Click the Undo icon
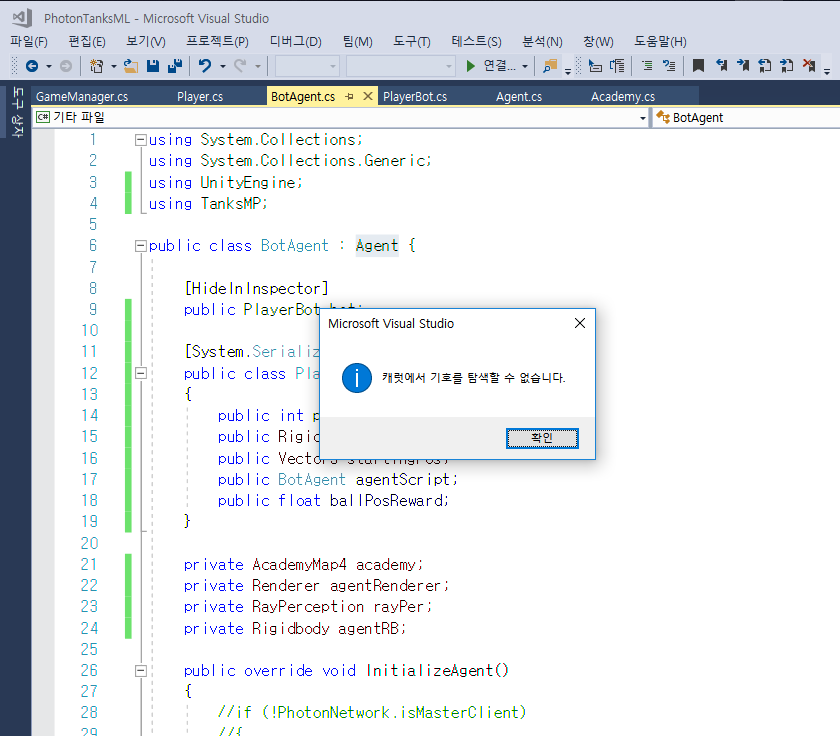 click(203, 67)
